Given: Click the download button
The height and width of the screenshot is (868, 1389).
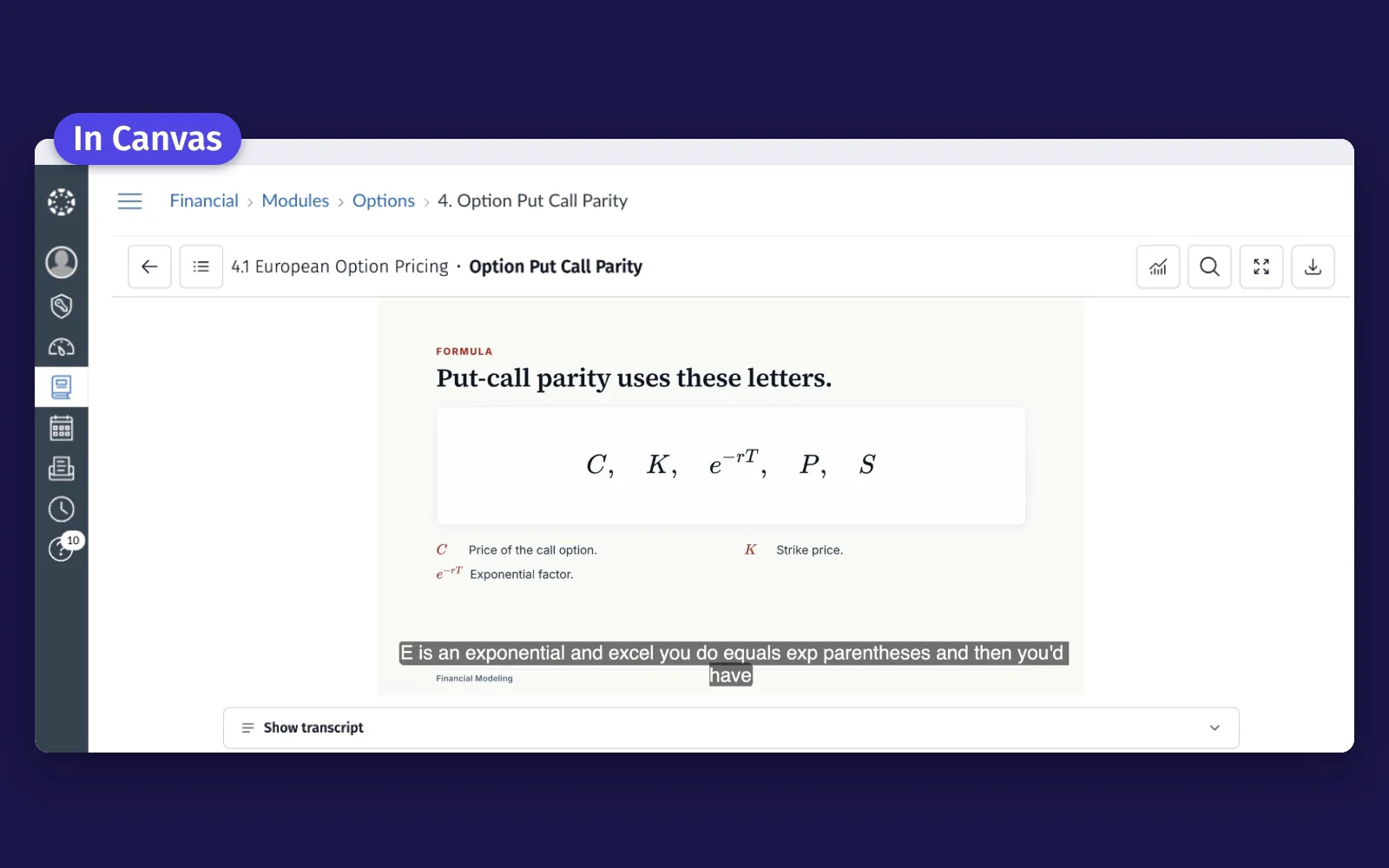Looking at the screenshot, I should click(1313, 266).
